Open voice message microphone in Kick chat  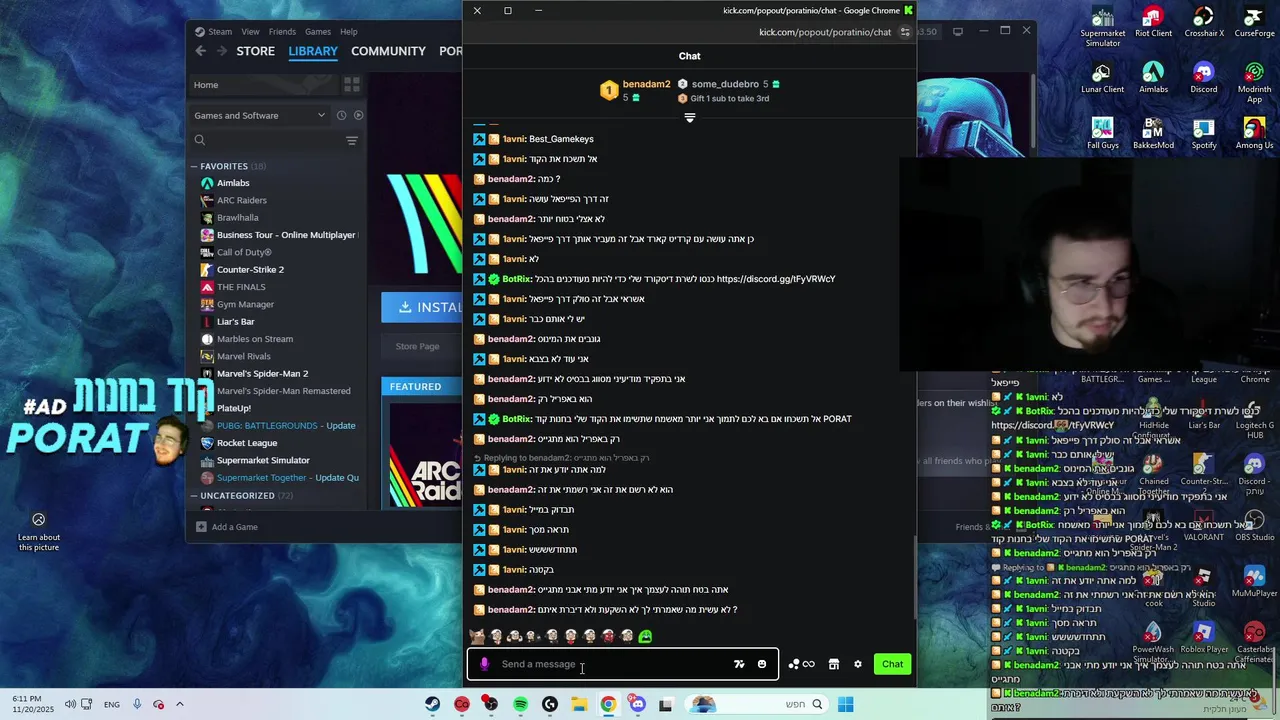pos(485,664)
